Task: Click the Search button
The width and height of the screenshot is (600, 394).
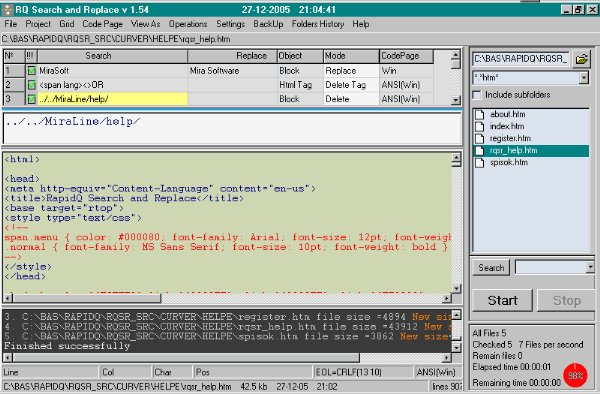Action: 491,268
